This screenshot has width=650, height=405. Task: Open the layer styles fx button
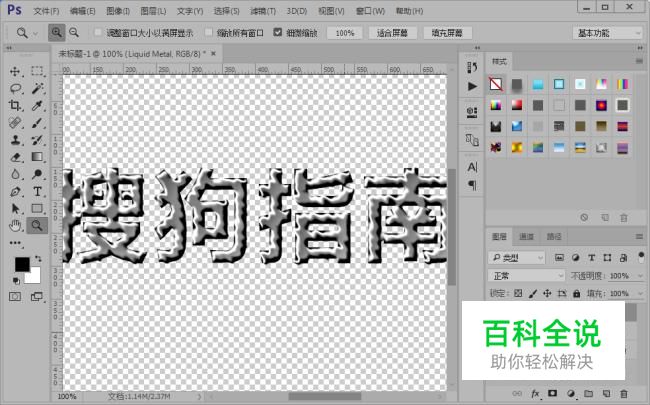click(535, 393)
